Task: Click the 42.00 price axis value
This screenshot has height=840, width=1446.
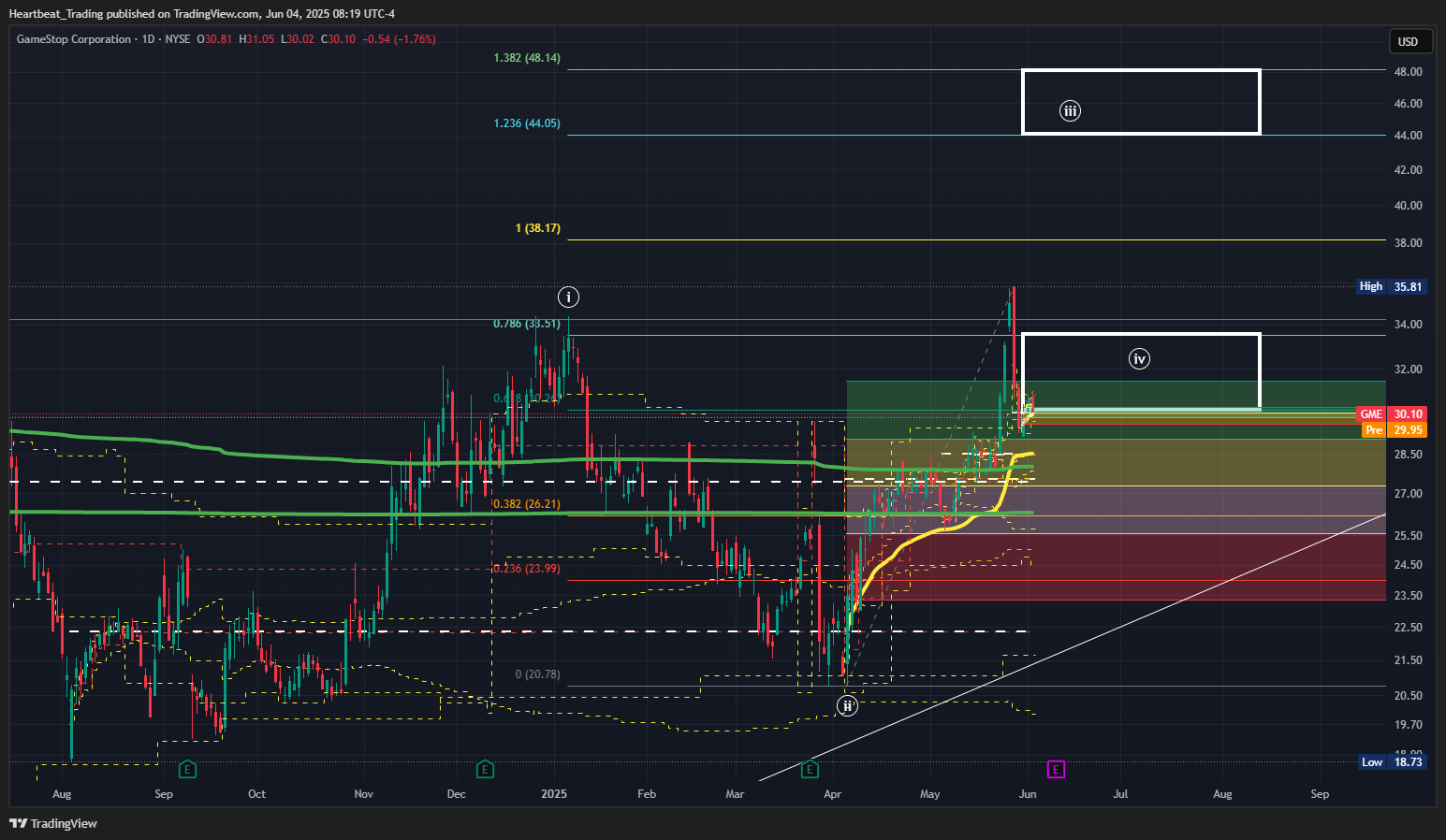Action: [x=1408, y=170]
